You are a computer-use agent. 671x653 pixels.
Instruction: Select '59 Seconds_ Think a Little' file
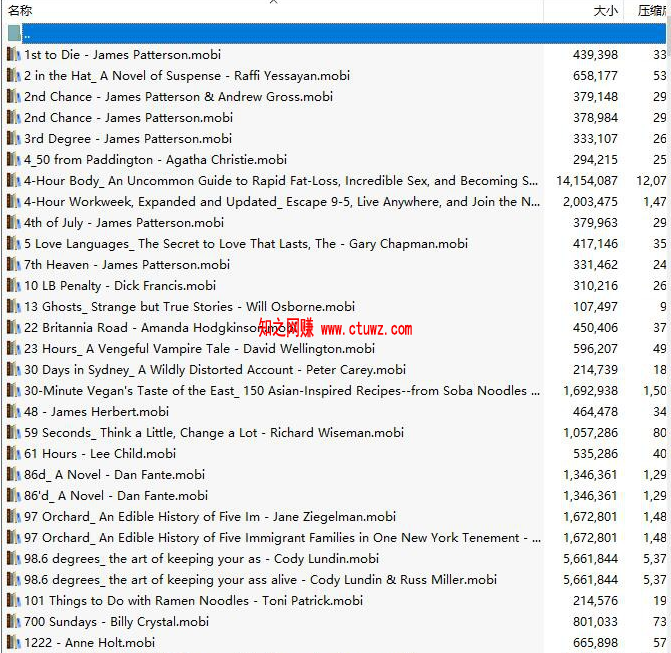pos(214,432)
